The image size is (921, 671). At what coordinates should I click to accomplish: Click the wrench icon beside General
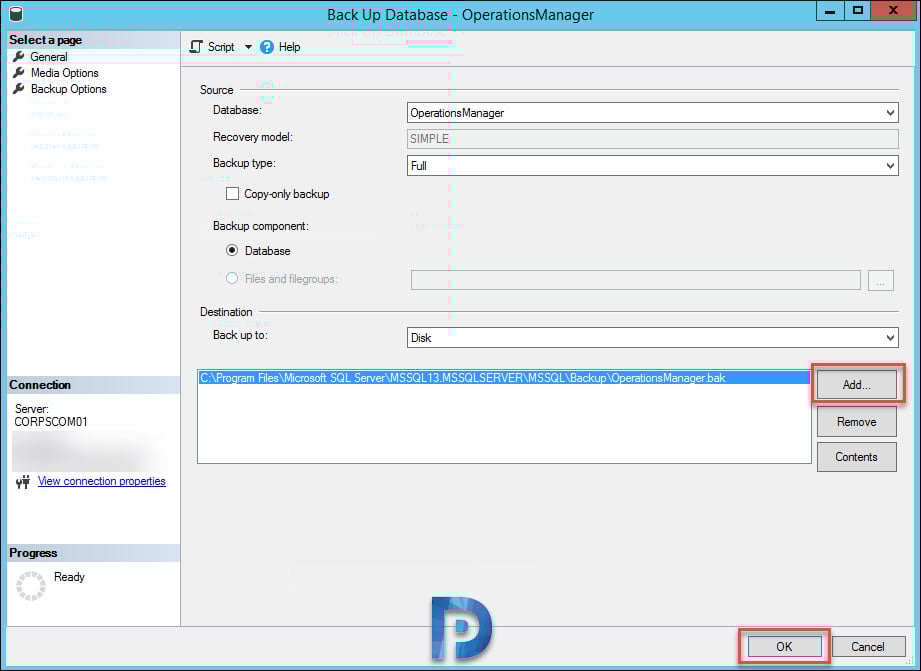[x=19, y=56]
